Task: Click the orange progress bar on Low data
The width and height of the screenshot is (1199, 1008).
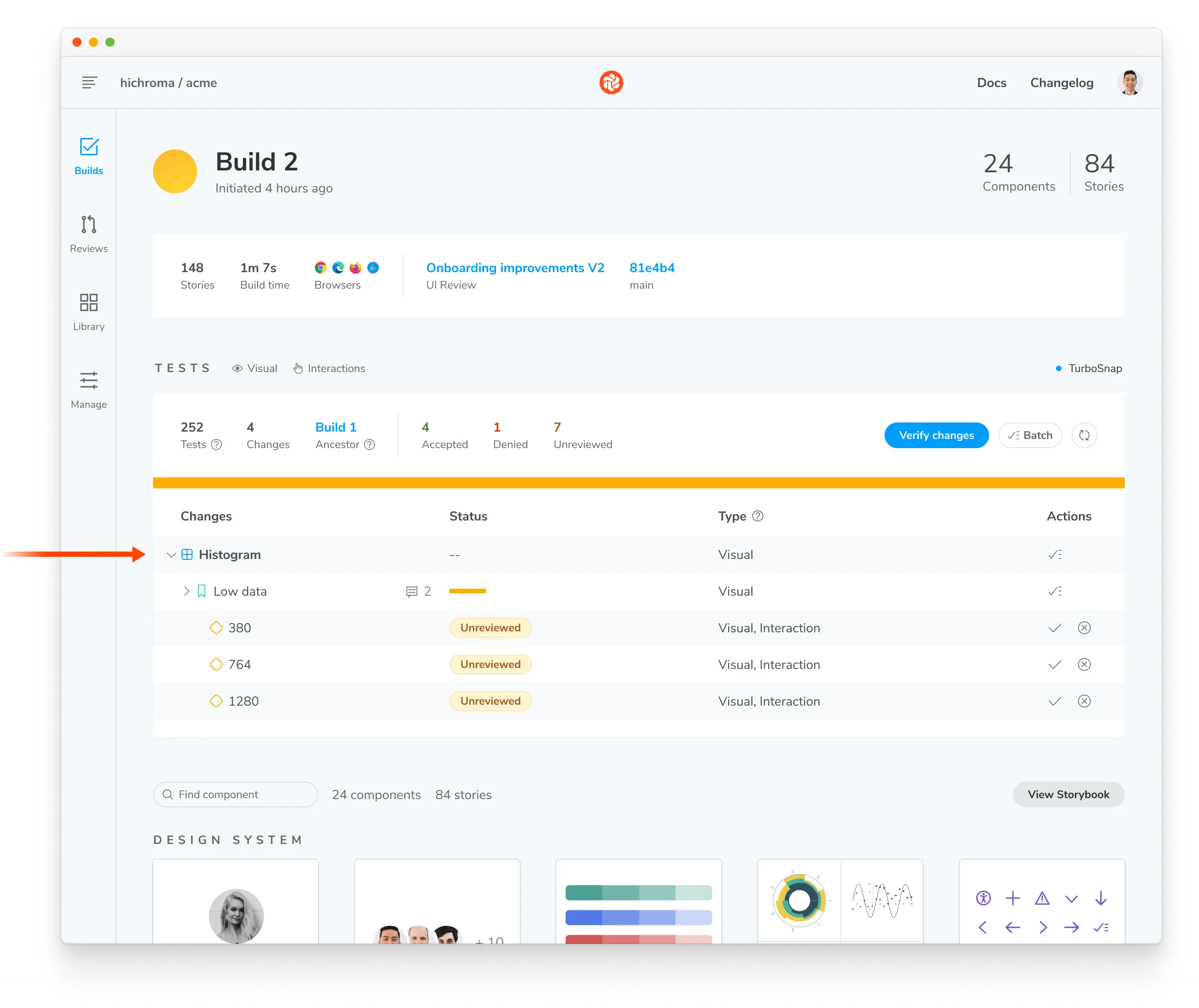Action: tap(467, 591)
